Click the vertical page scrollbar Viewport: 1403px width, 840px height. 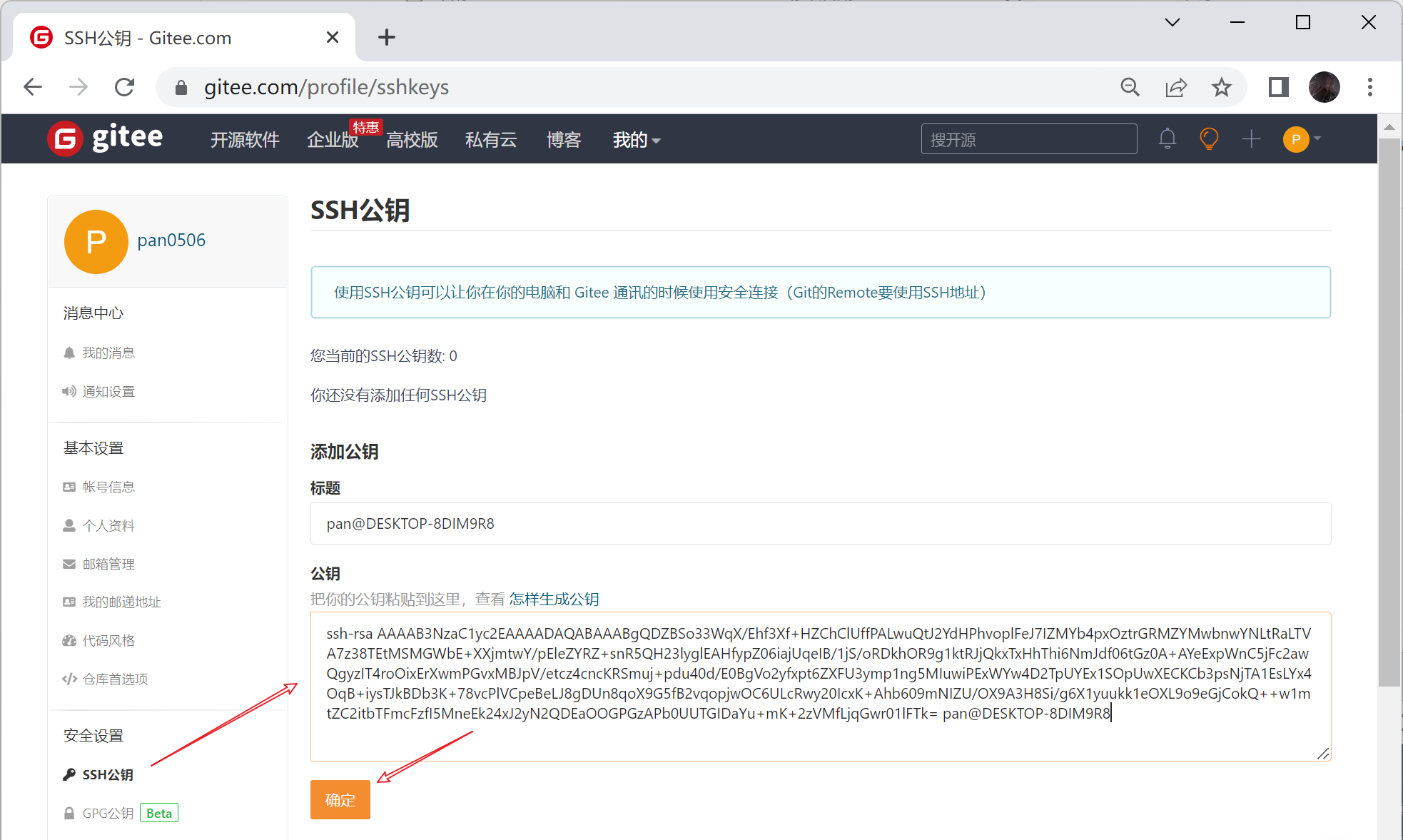pyautogui.click(x=1388, y=414)
